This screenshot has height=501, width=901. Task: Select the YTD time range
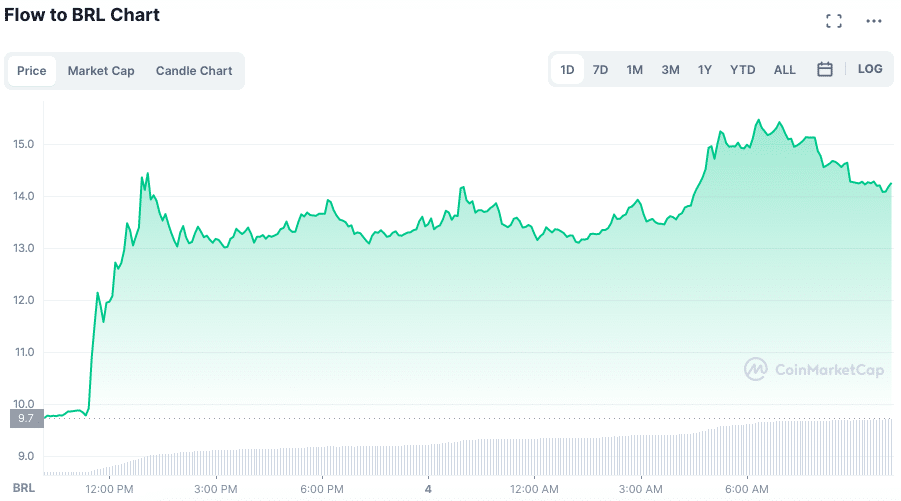pos(742,70)
